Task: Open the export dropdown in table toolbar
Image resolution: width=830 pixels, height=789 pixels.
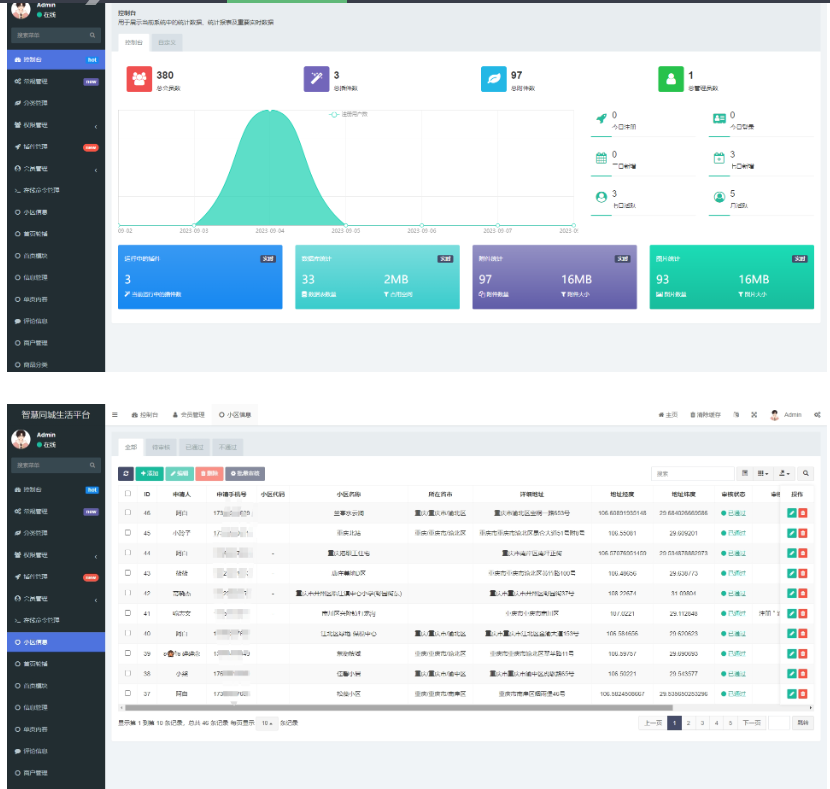Action: [x=784, y=473]
